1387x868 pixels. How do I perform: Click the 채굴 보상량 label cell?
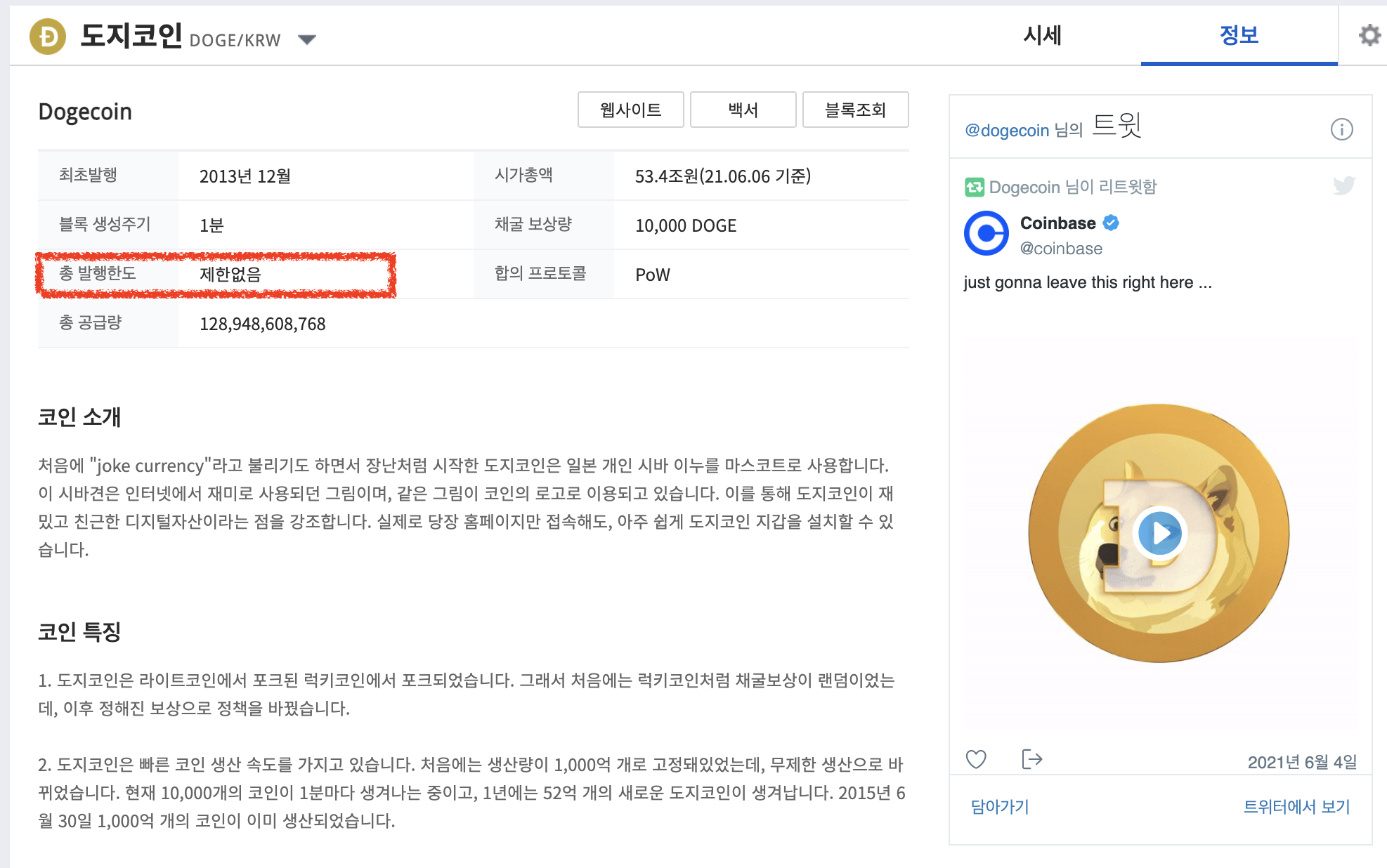[543, 225]
